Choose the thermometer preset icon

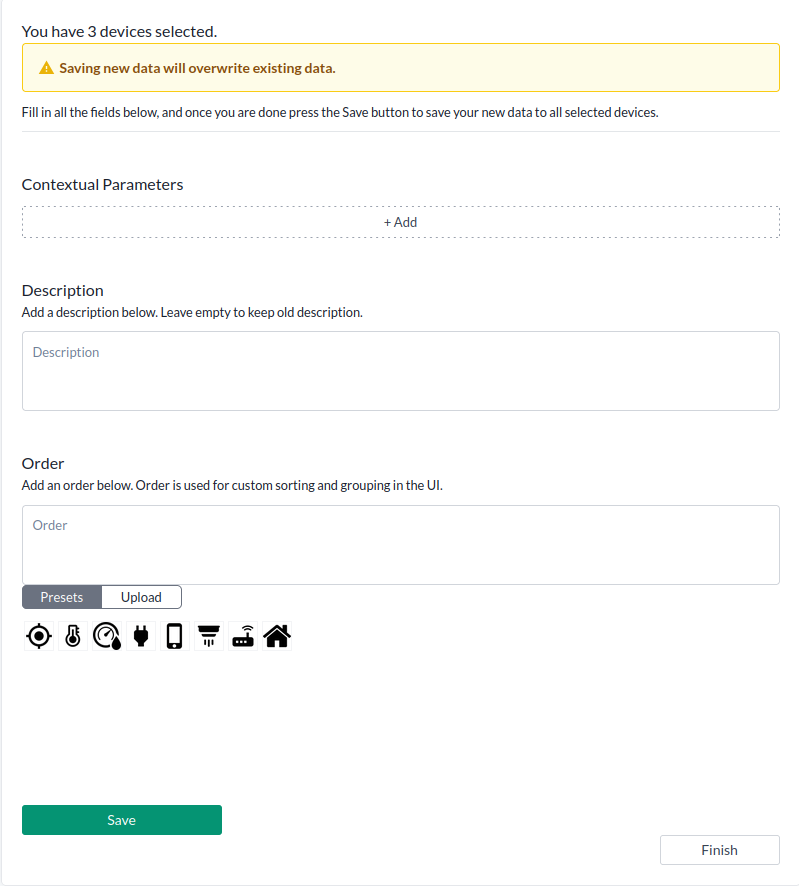tap(73, 636)
